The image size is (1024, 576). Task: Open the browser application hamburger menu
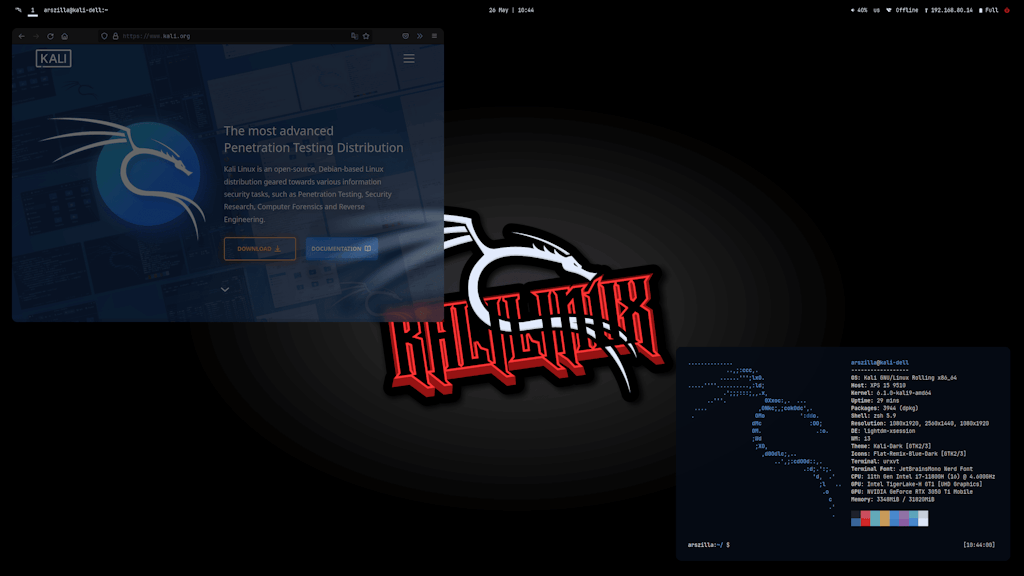tap(434, 37)
